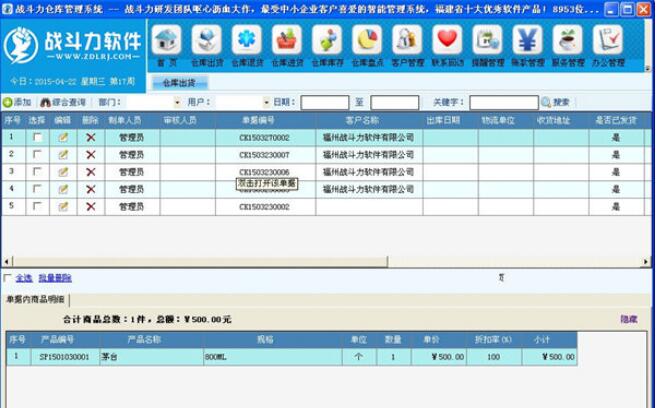The width and height of the screenshot is (657, 408).
Task: Click the 产品名称 detail column header
Action: tap(144, 339)
